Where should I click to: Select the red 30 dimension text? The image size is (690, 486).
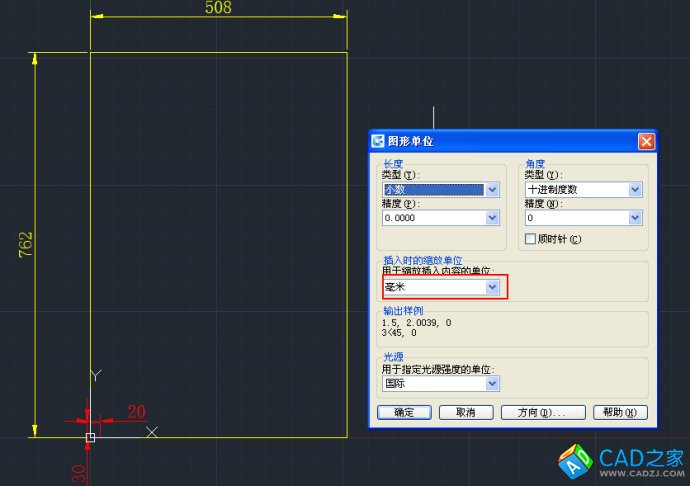coord(78,471)
